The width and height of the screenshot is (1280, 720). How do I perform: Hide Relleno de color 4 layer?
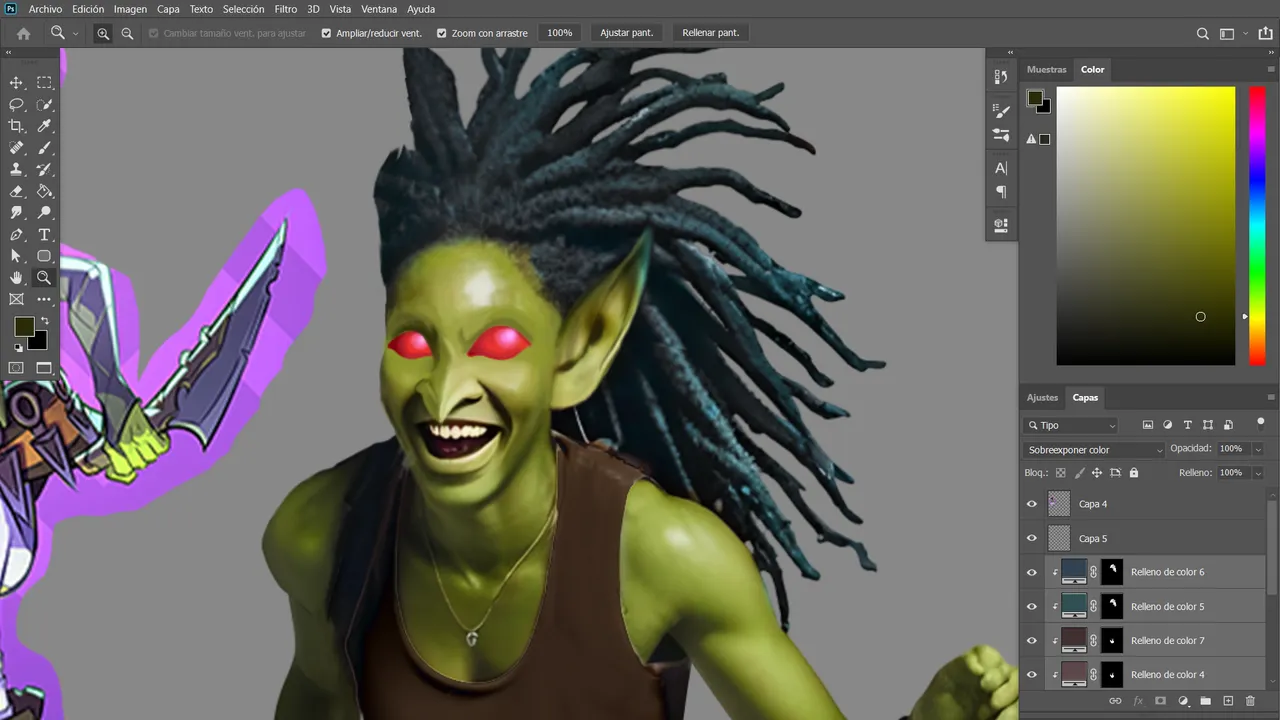click(x=1032, y=674)
